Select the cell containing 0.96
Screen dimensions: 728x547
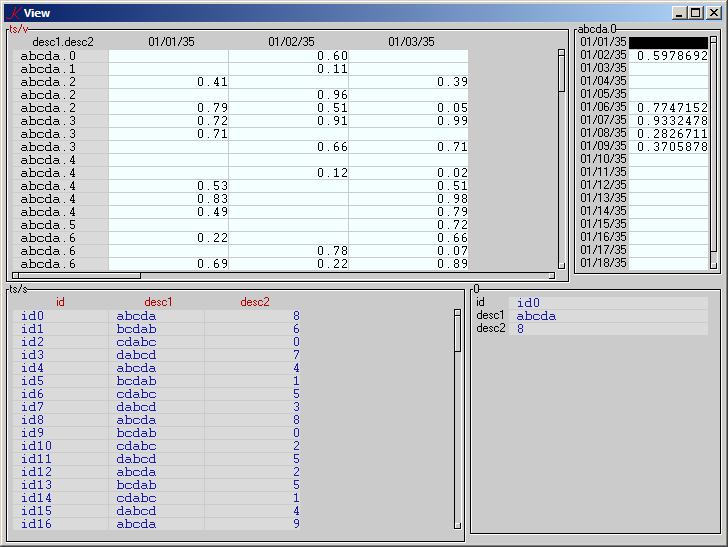click(333, 95)
